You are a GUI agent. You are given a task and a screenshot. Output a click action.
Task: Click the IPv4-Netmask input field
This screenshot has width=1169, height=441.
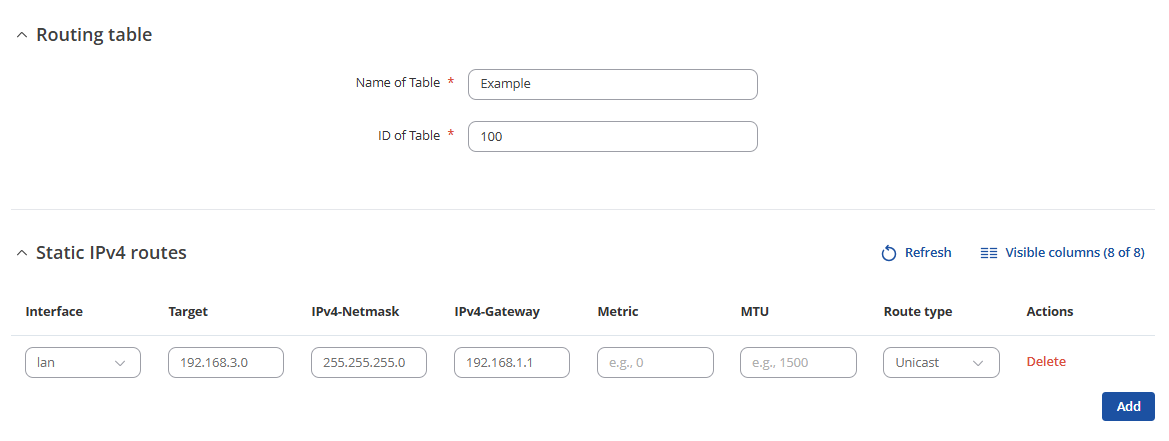point(369,362)
